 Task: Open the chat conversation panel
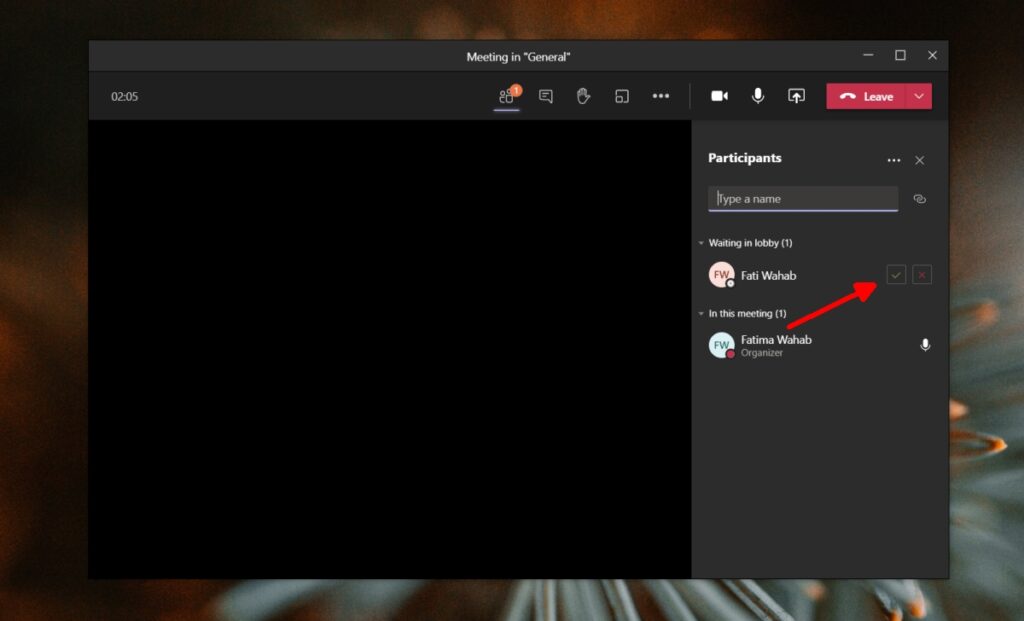545,96
